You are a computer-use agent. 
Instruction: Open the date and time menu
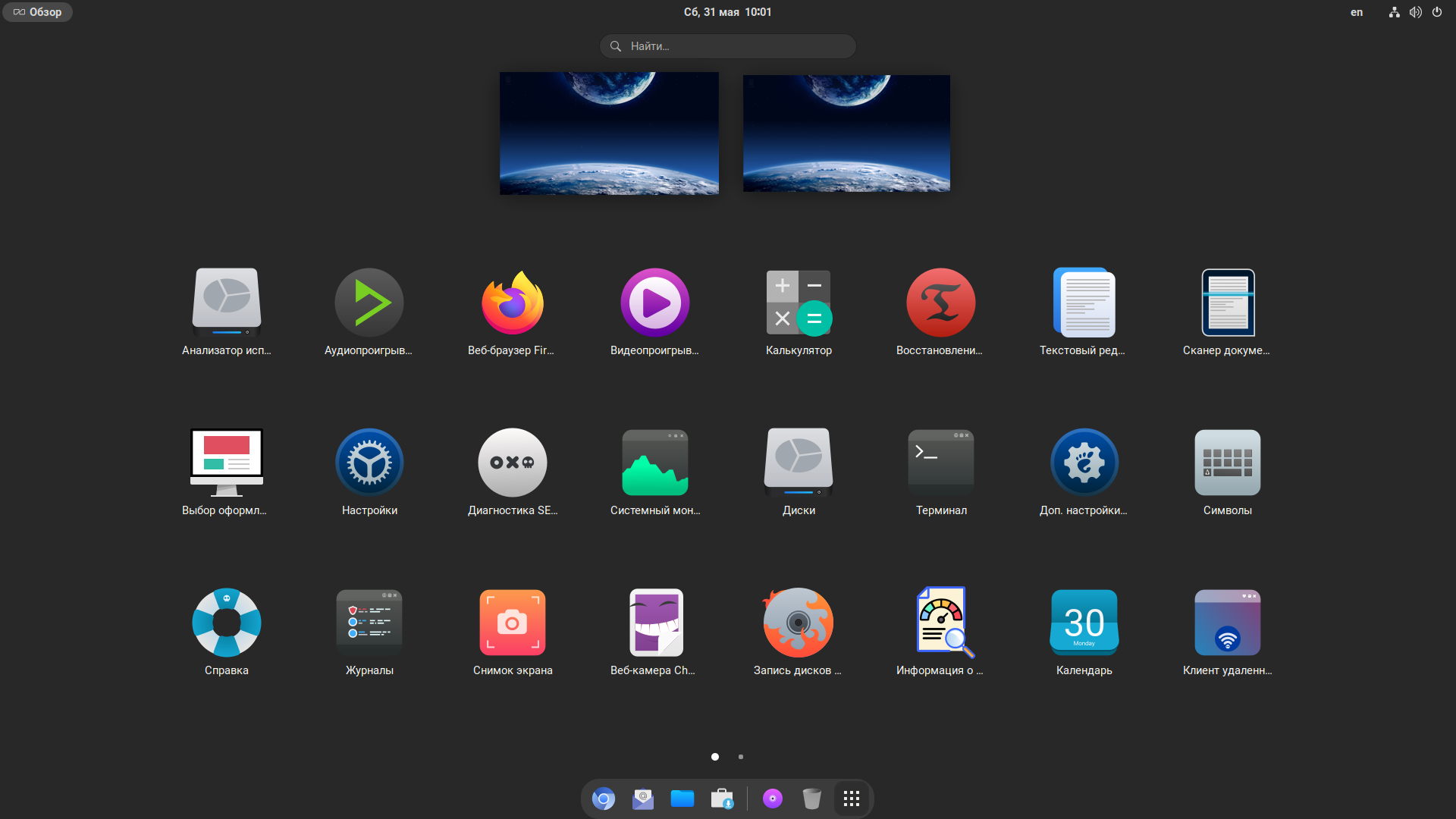coord(727,12)
